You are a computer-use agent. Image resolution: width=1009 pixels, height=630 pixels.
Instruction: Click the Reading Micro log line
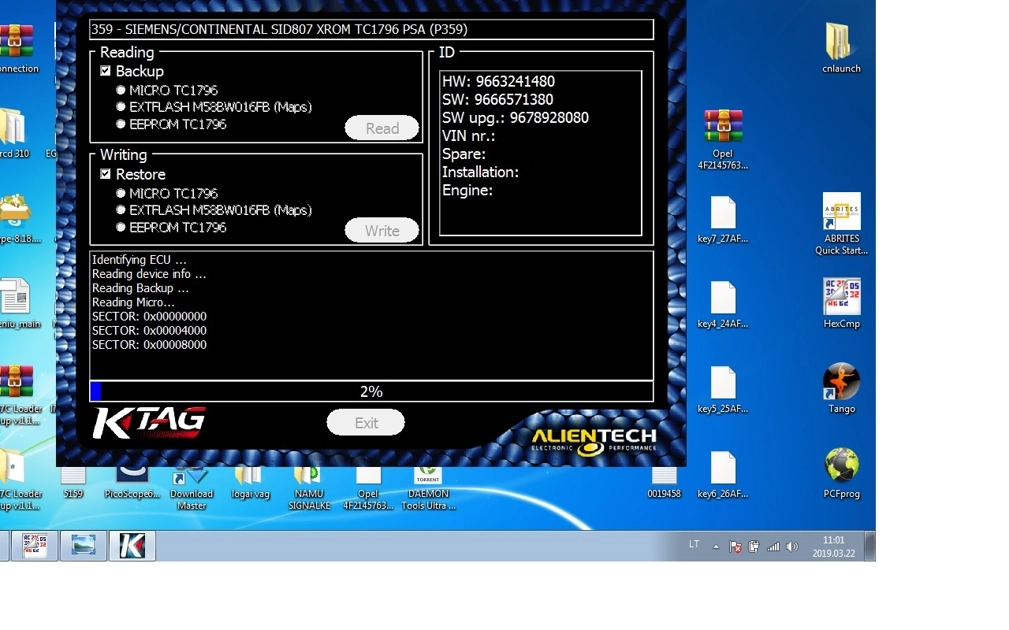coord(133,302)
